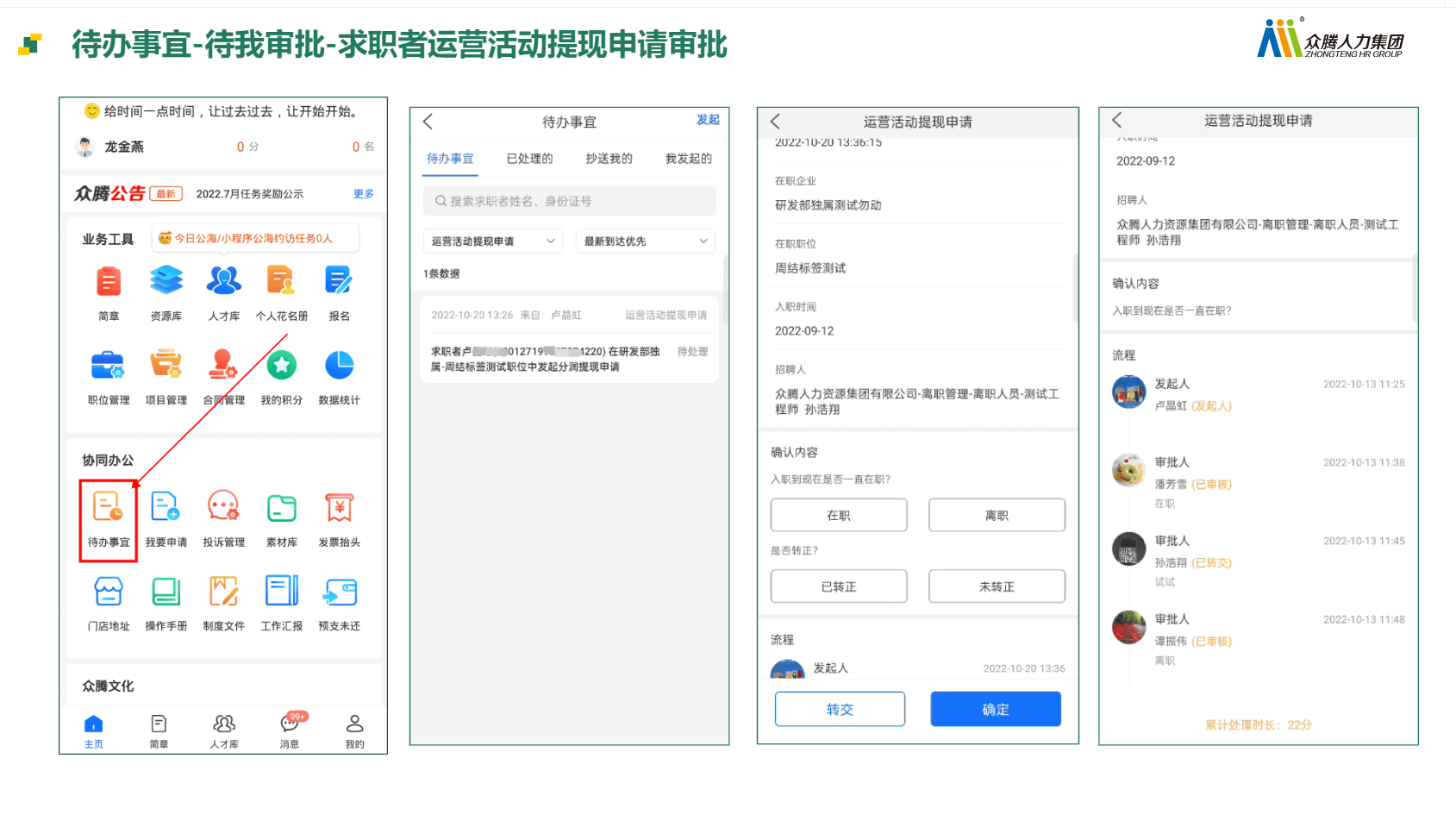Open the 资源库 tool
The image size is (1456, 815).
(x=166, y=281)
